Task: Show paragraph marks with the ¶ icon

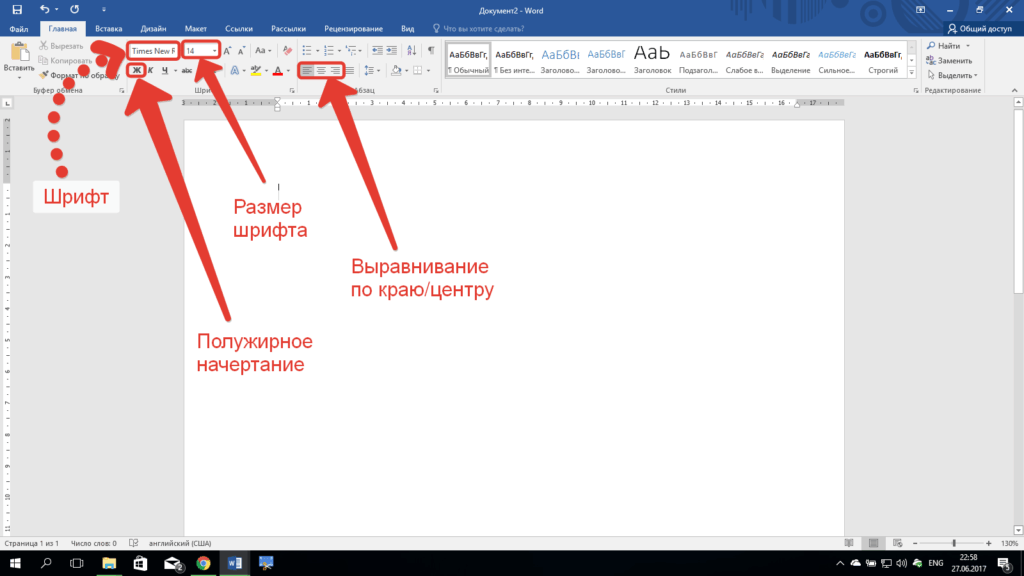Action: (x=431, y=50)
